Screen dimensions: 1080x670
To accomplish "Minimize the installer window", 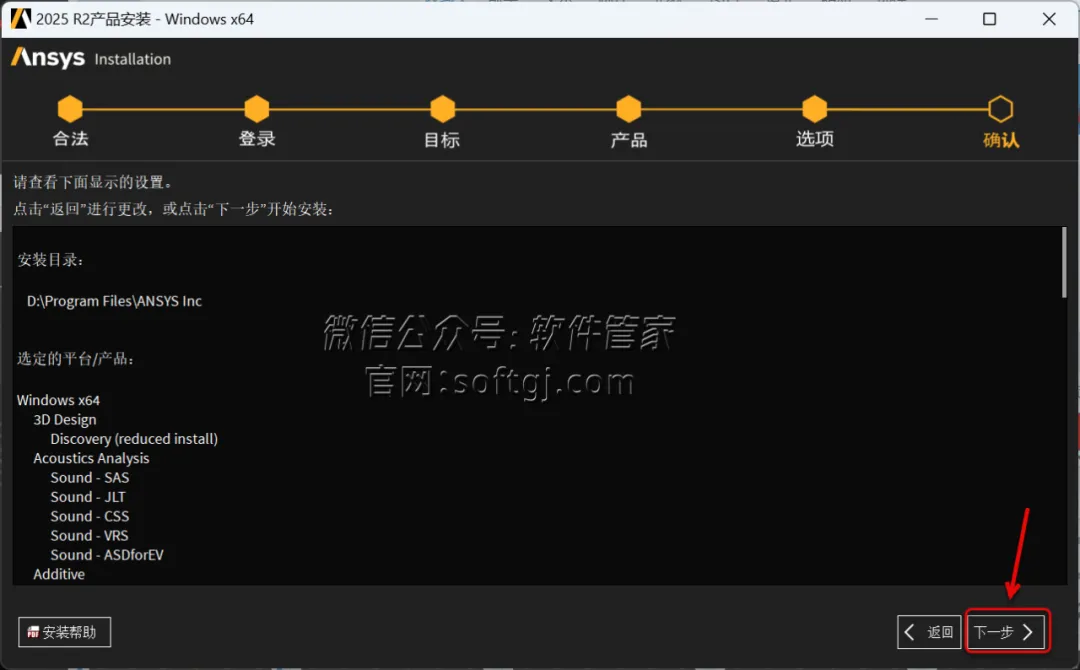I will pos(931,19).
